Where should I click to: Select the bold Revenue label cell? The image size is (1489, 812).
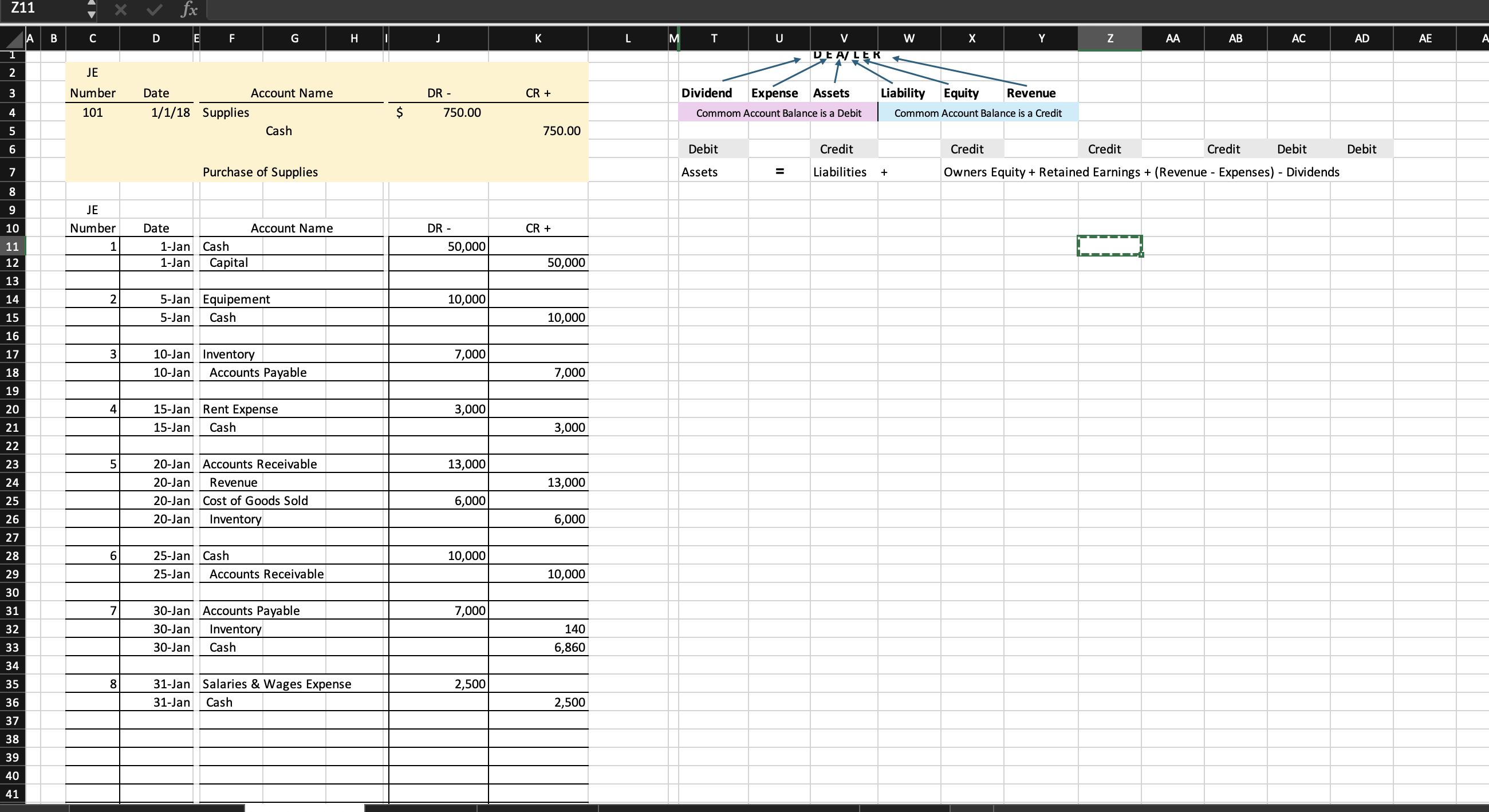click(1031, 93)
